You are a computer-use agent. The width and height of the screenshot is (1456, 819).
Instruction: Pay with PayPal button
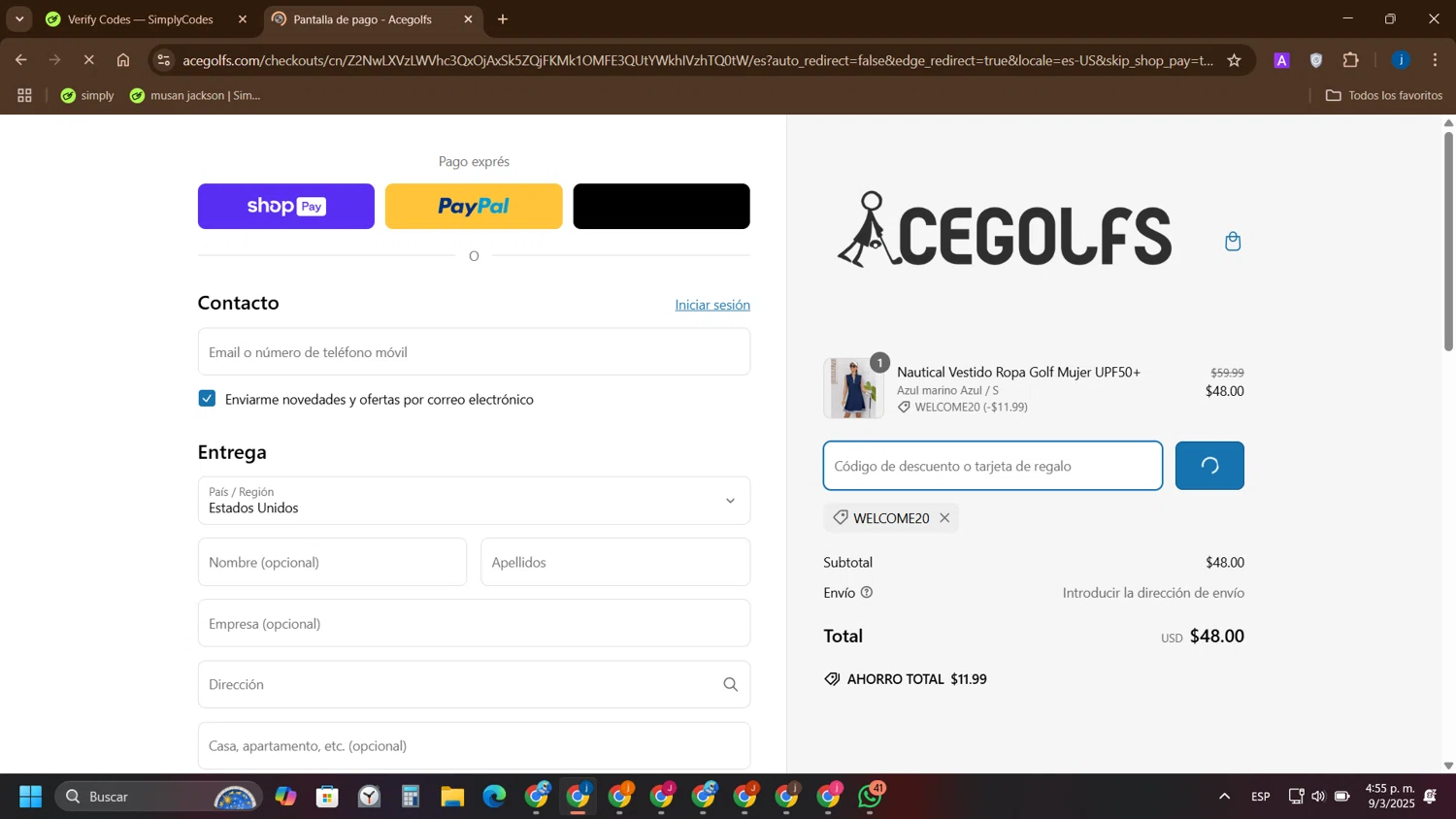point(474,207)
